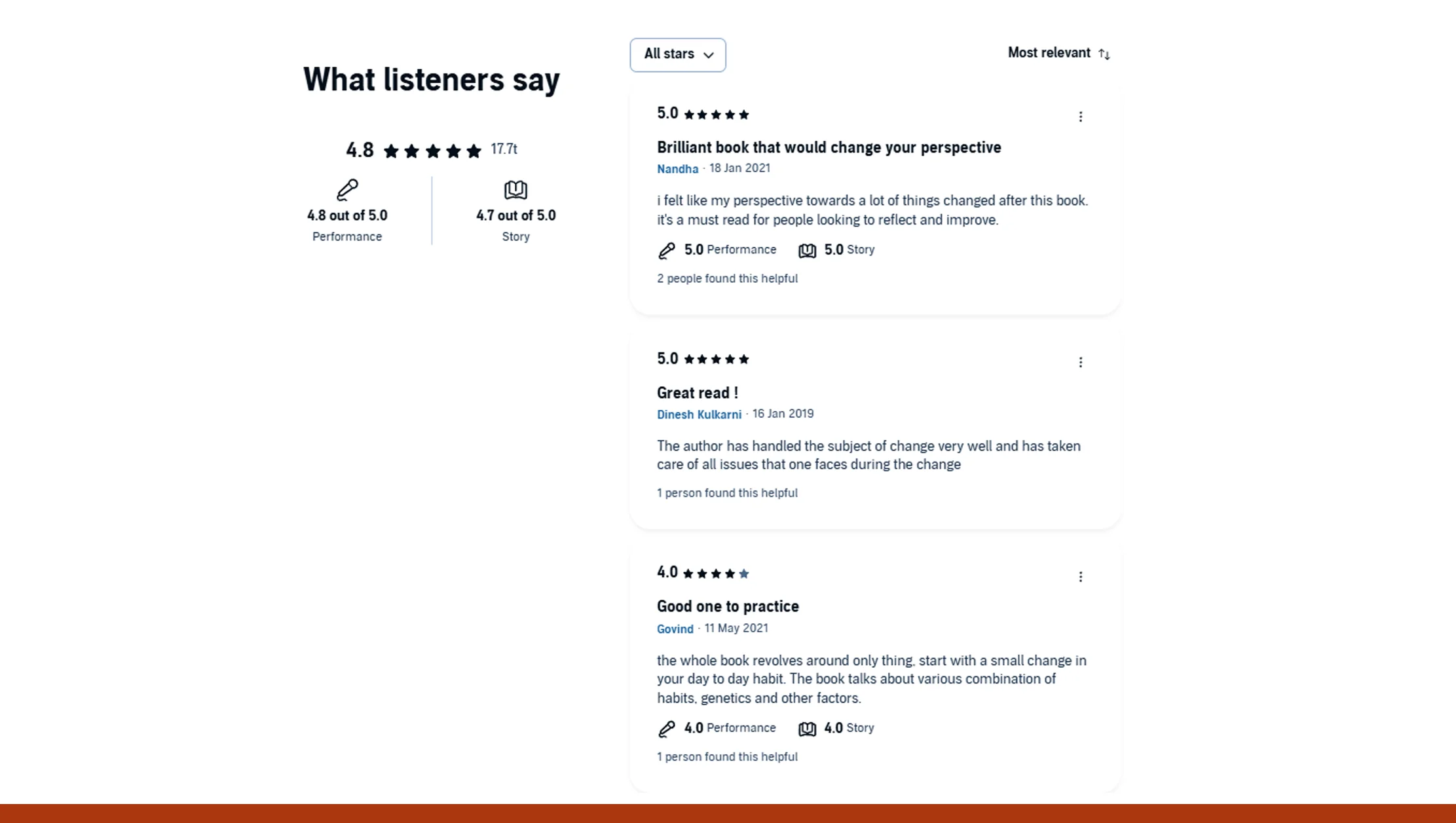Viewport: 1456px width, 823px height.
Task: Click the 17.7t ratings count
Action: point(504,149)
